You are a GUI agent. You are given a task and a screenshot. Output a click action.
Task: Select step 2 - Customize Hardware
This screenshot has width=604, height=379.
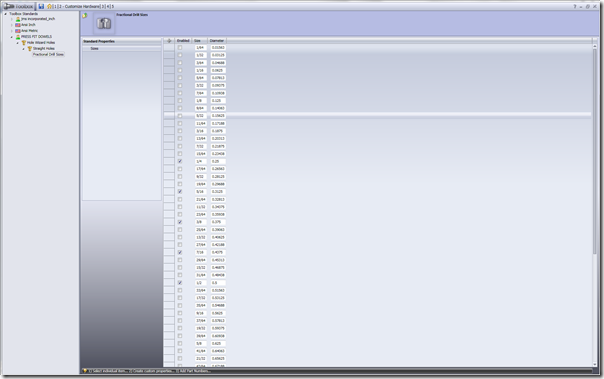pos(79,7)
